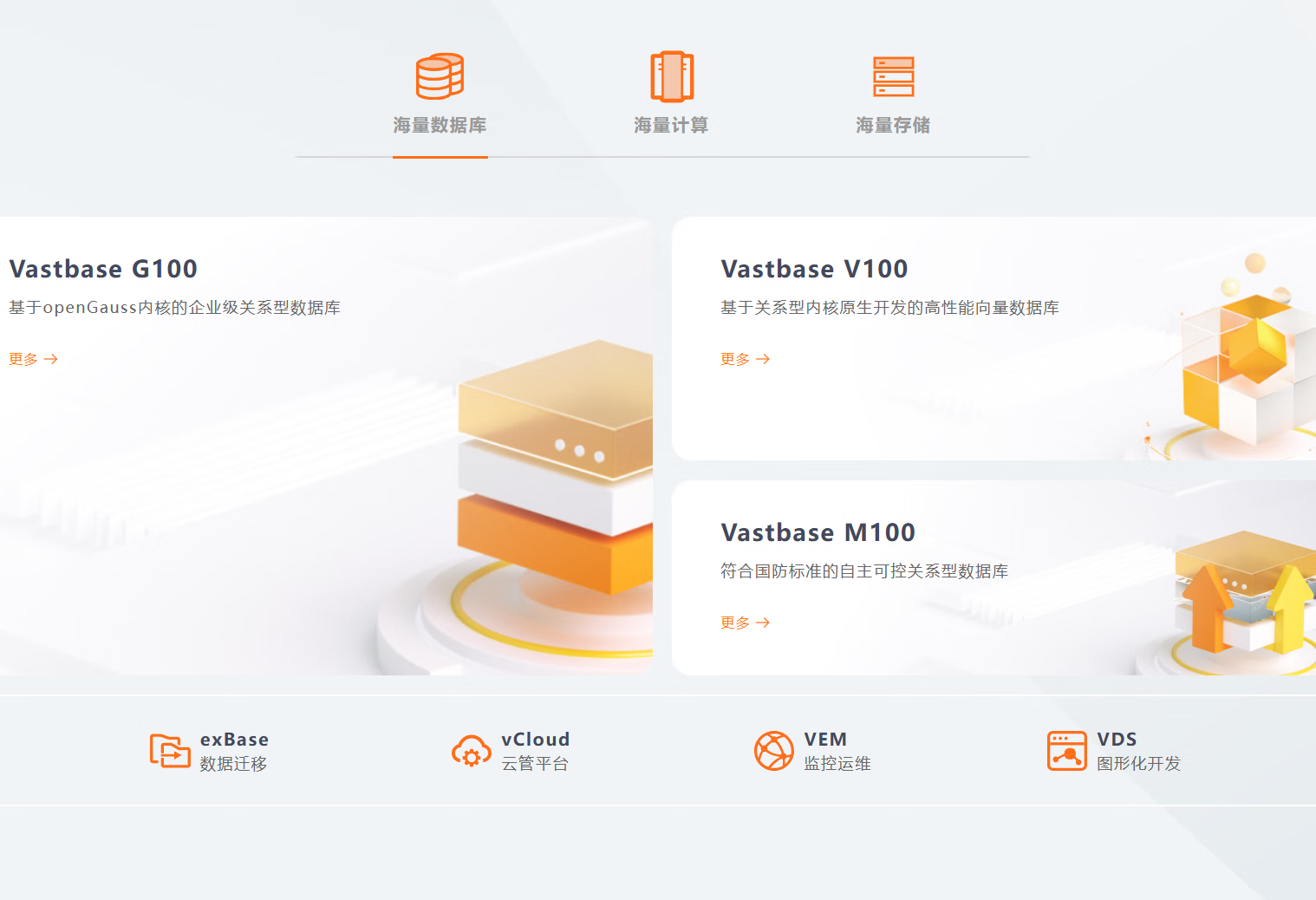The height and width of the screenshot is (900, 1316).
Task: Click the 海量计算 computing icon
Action: coord(672,76)
